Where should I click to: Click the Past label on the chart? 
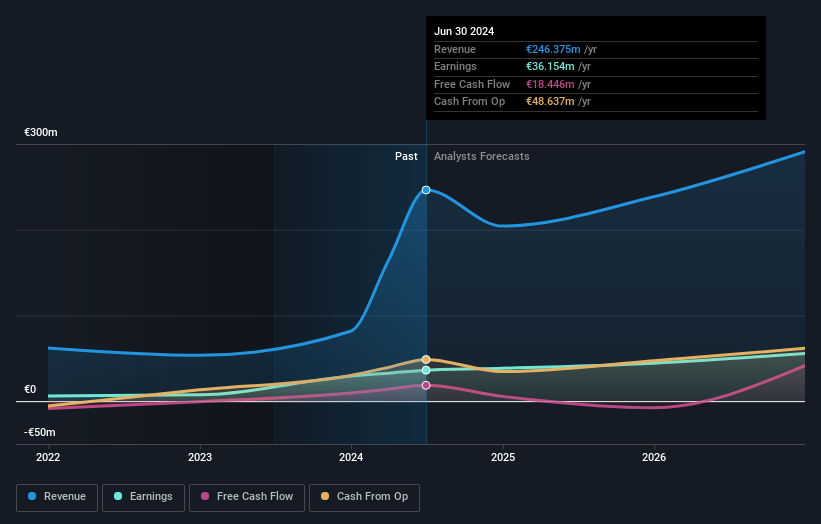(406, 156)
